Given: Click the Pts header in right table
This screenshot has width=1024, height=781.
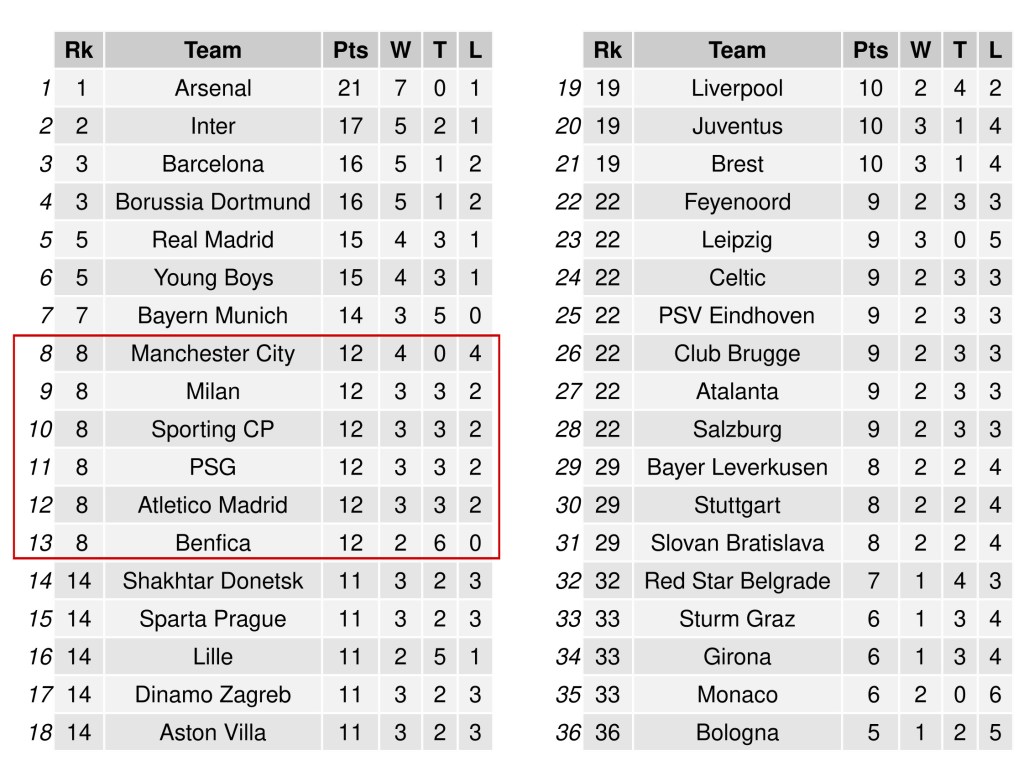Looking at the screenshot, I should tap(870, 50).
